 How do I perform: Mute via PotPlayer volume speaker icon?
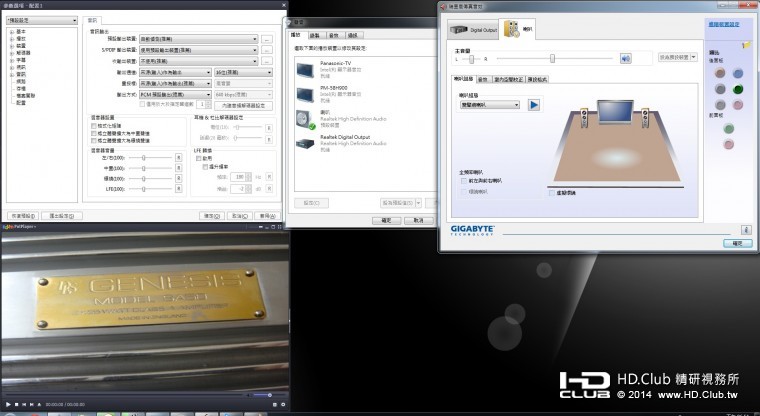pos(249,395)
